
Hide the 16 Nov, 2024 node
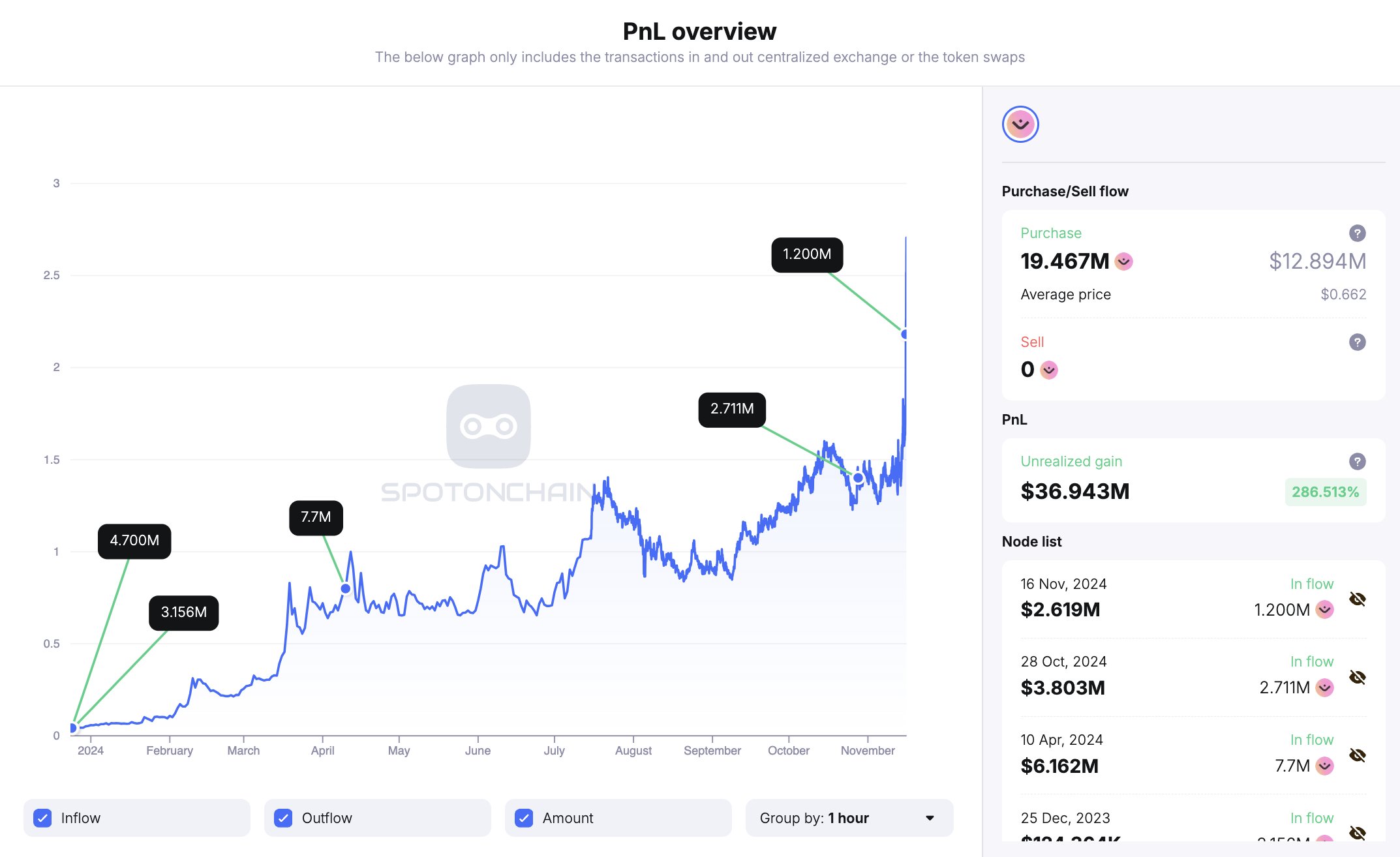point(1358,599)
